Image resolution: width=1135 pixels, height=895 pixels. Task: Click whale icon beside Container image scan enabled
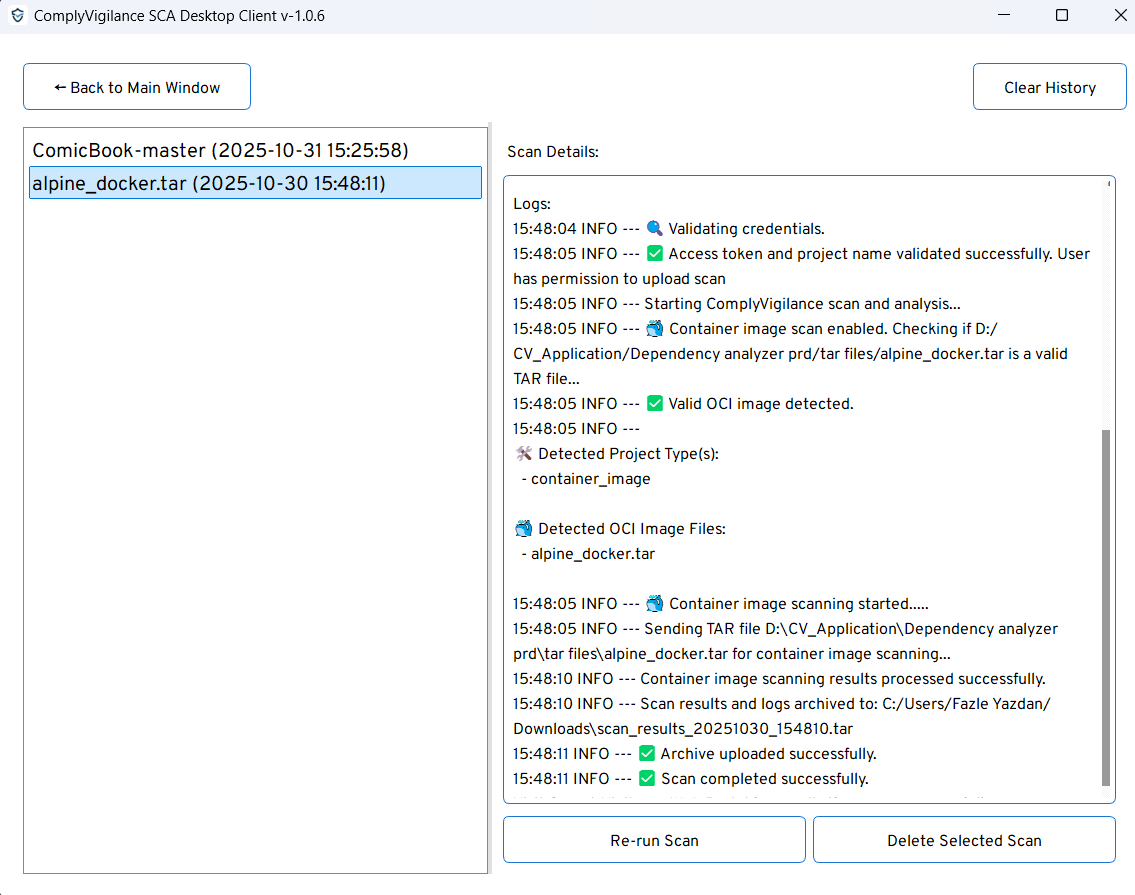(655, 329)
